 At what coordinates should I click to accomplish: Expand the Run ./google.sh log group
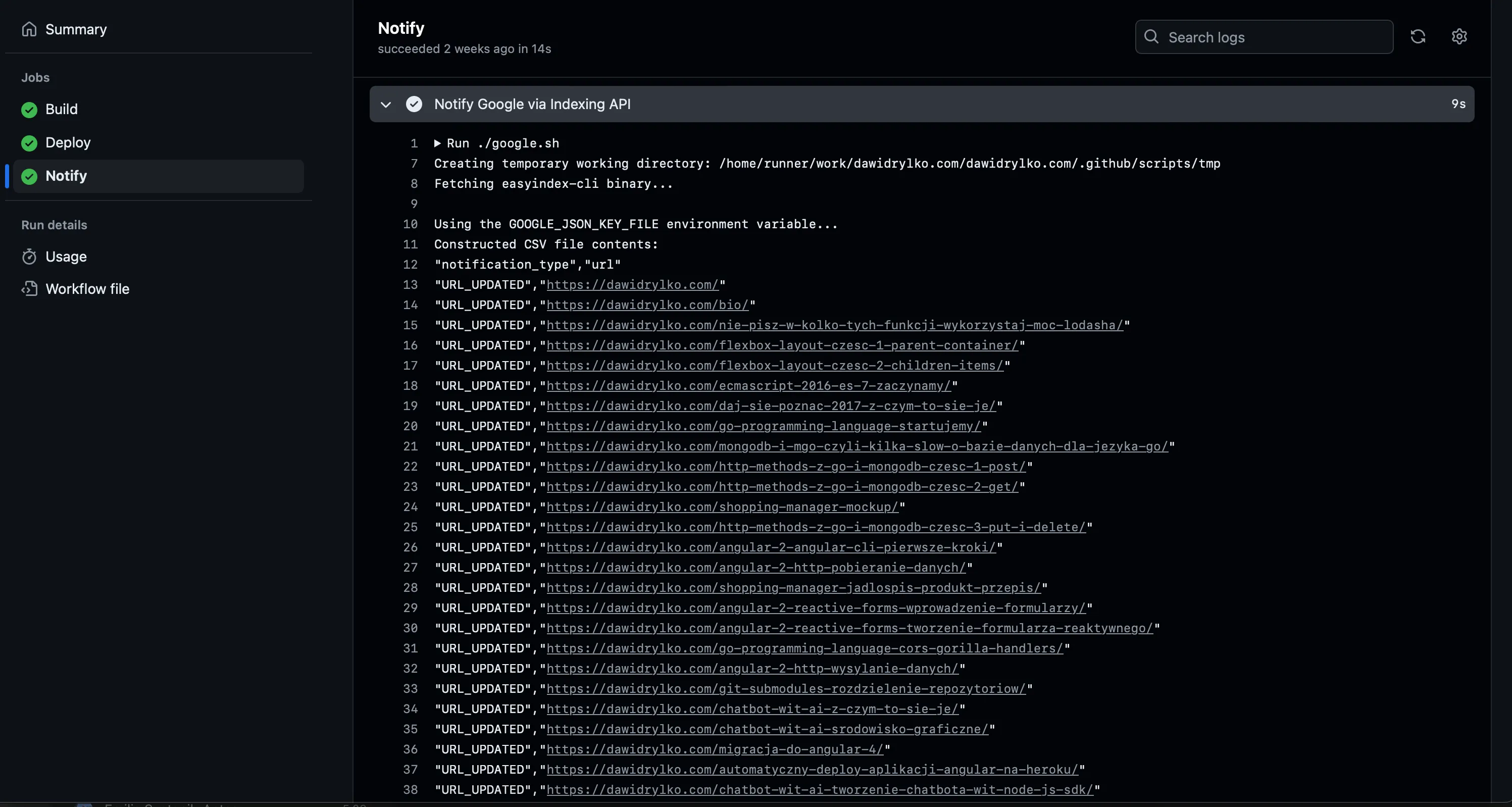[x=437, y=143]
